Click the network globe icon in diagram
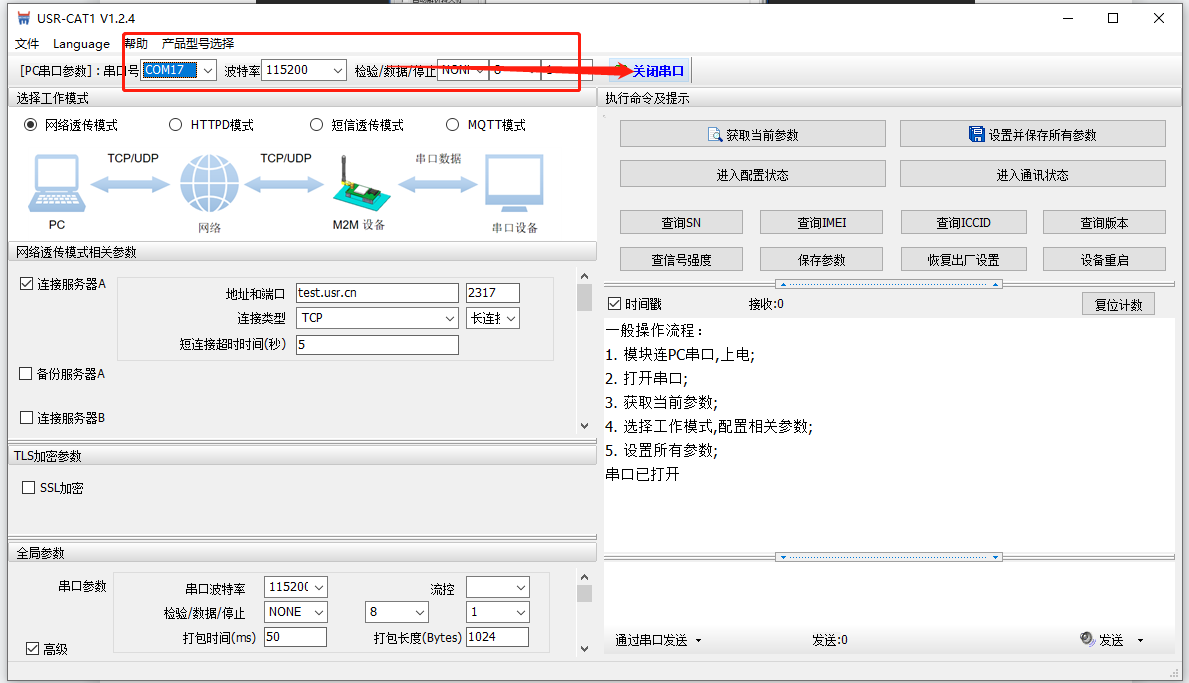1189x683 pixels. pyautogui.click(x=209, y=183)
